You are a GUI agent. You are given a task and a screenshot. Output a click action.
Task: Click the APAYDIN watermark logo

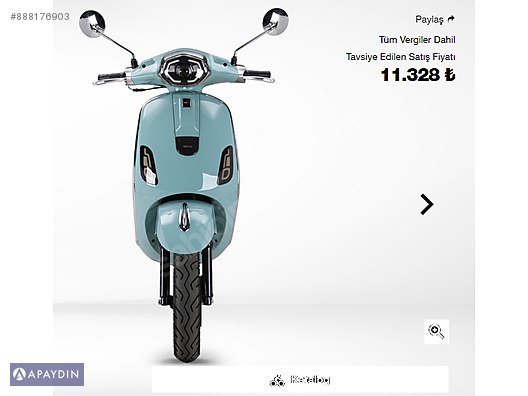(47, 374)
